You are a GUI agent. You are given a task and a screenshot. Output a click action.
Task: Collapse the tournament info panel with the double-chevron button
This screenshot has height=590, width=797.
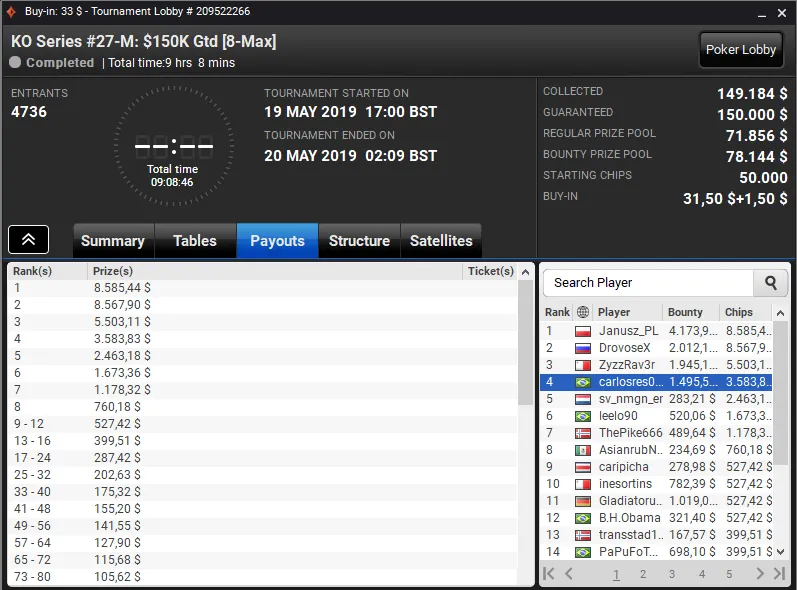click(x=28, y=239)
